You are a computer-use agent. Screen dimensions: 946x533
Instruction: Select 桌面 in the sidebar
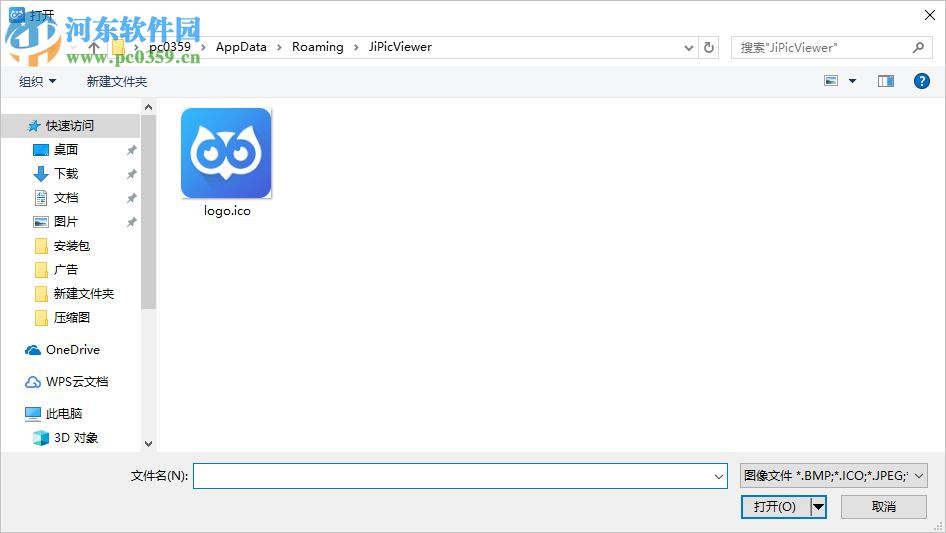(66, 150)
